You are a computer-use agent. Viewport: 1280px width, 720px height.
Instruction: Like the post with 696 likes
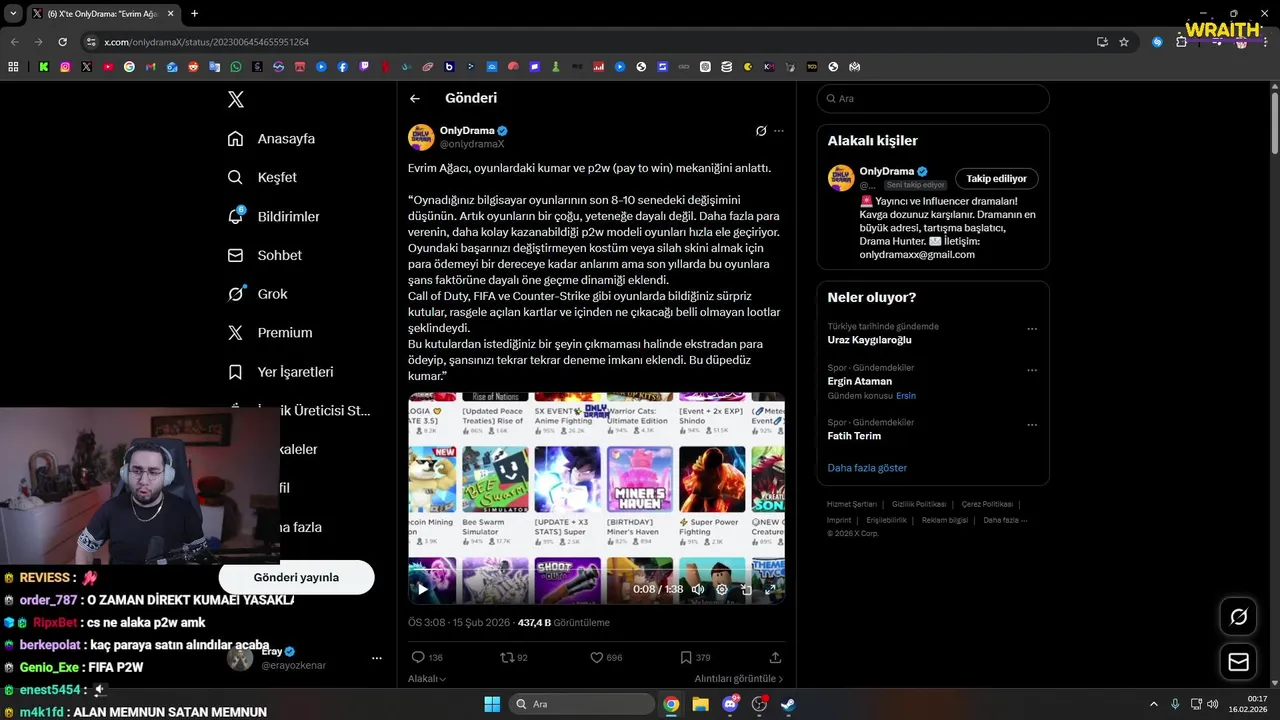click(x=606, y=657)
